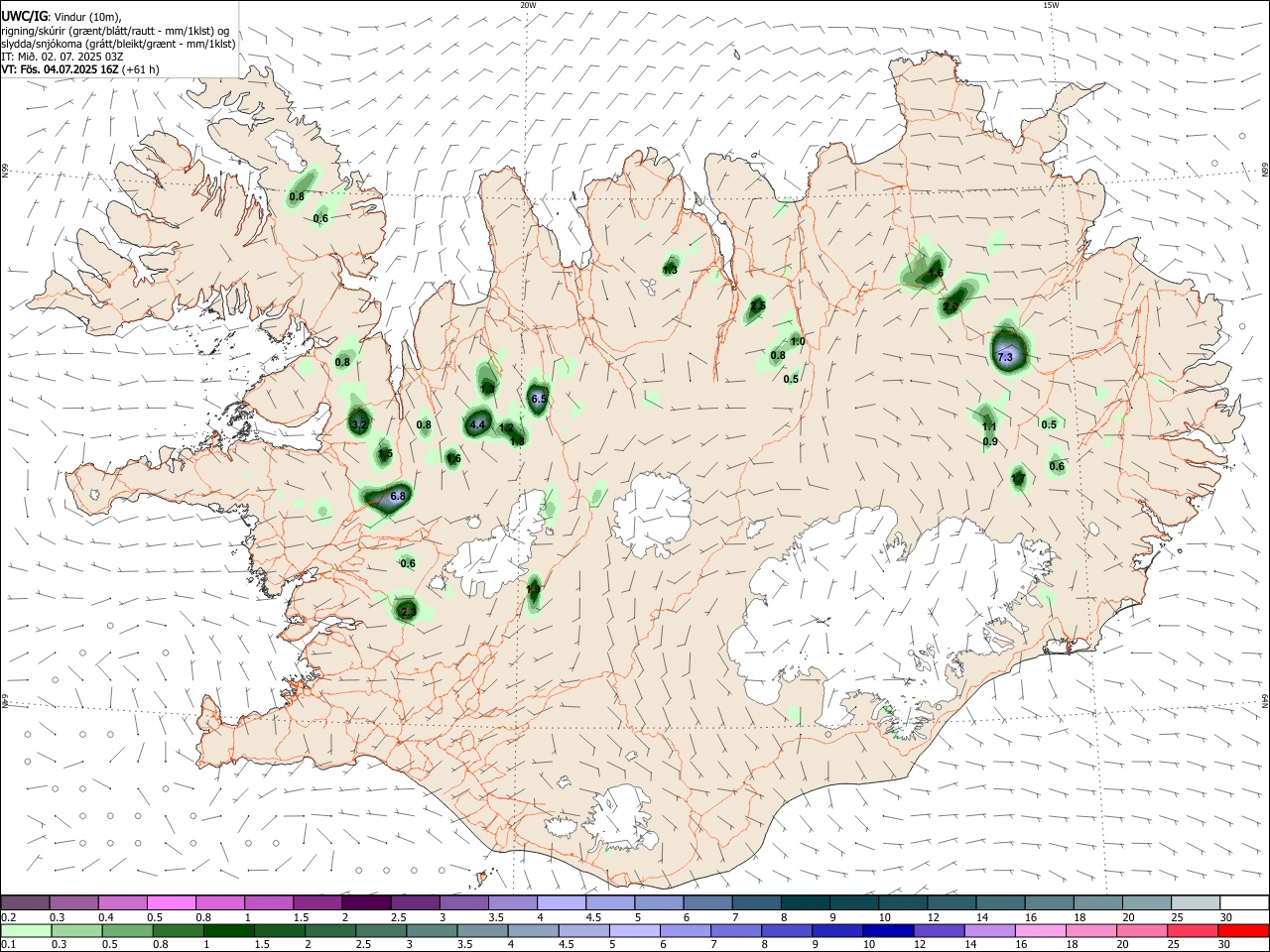1270x952 pixels.
Task: Click the bright magenta swatch labeled 0.5, upper legend
Action: click(x=171, y=902)
